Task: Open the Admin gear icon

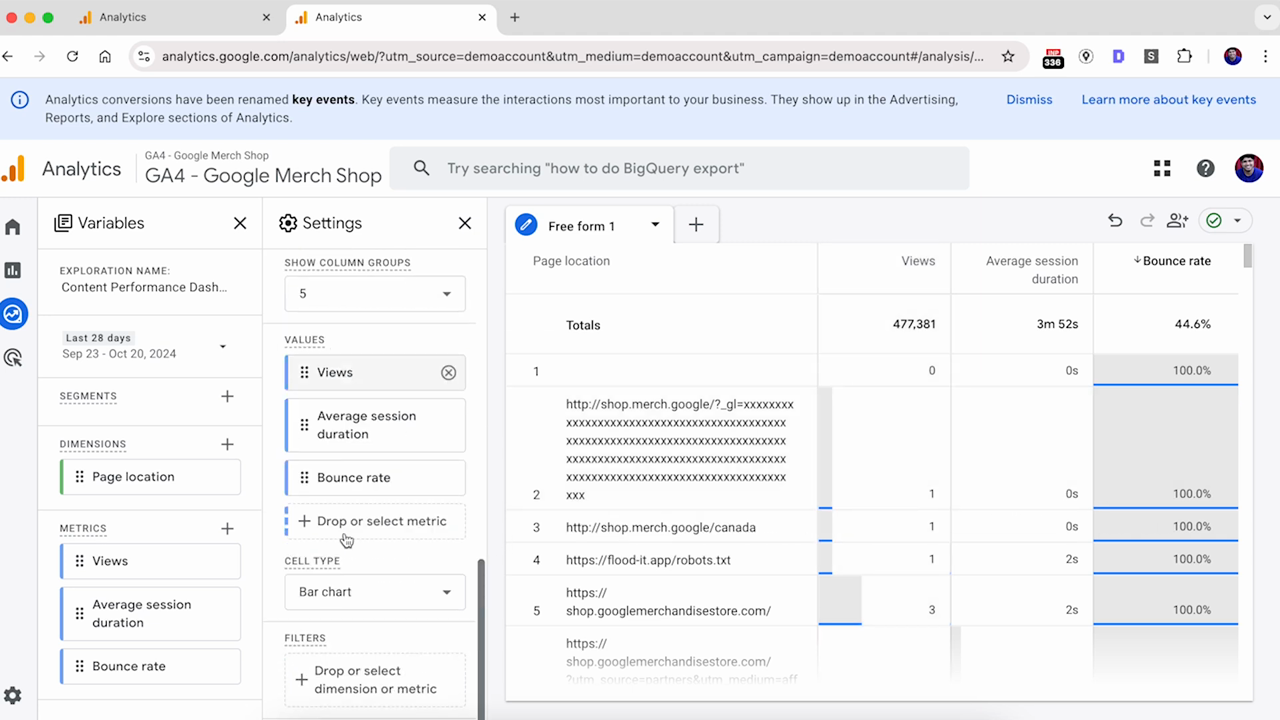Action: pos(13,696)
